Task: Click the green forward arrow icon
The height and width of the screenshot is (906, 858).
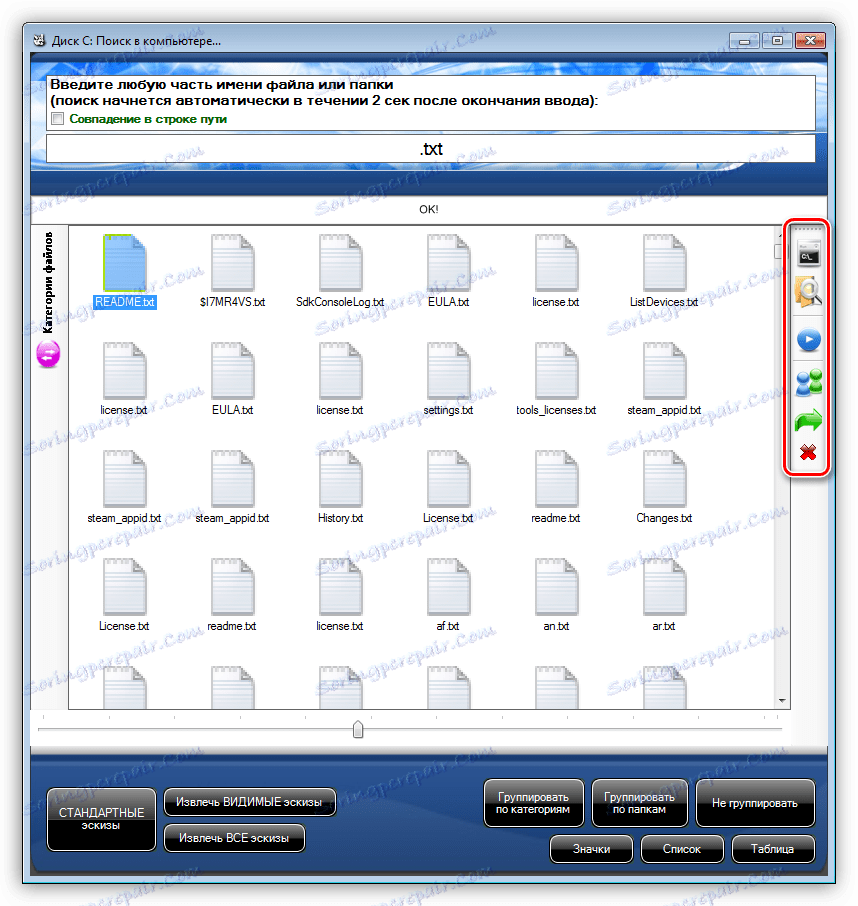Action: pos(808,421)
